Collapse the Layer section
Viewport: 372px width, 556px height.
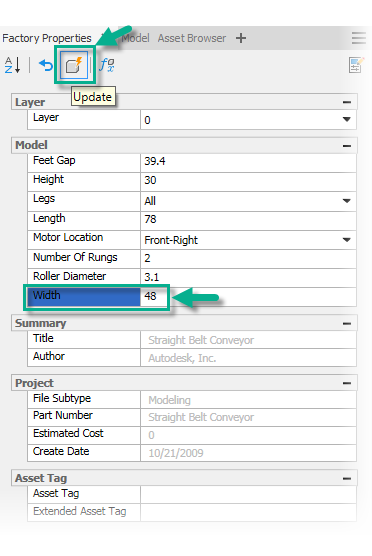pyautogui.click(x=347, y=102)
